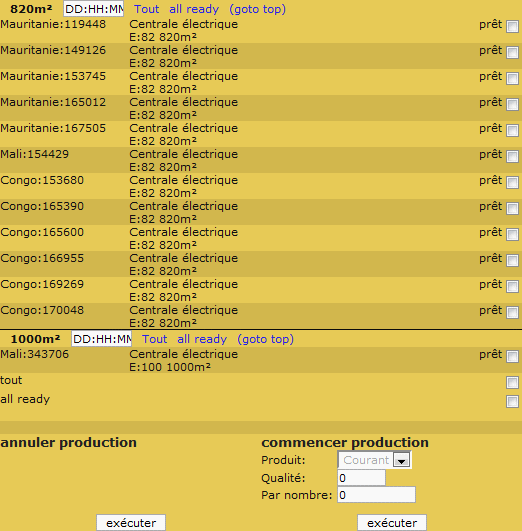Click the Produit dropdown arrow button
The height and width of the screenshot is (531, 522).
point(401,460)
